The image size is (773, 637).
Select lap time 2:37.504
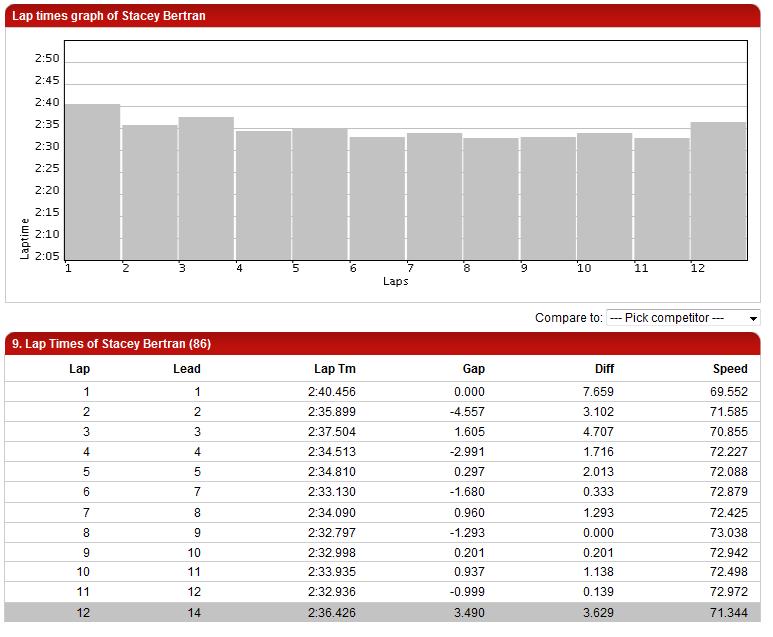click(332, 432)
